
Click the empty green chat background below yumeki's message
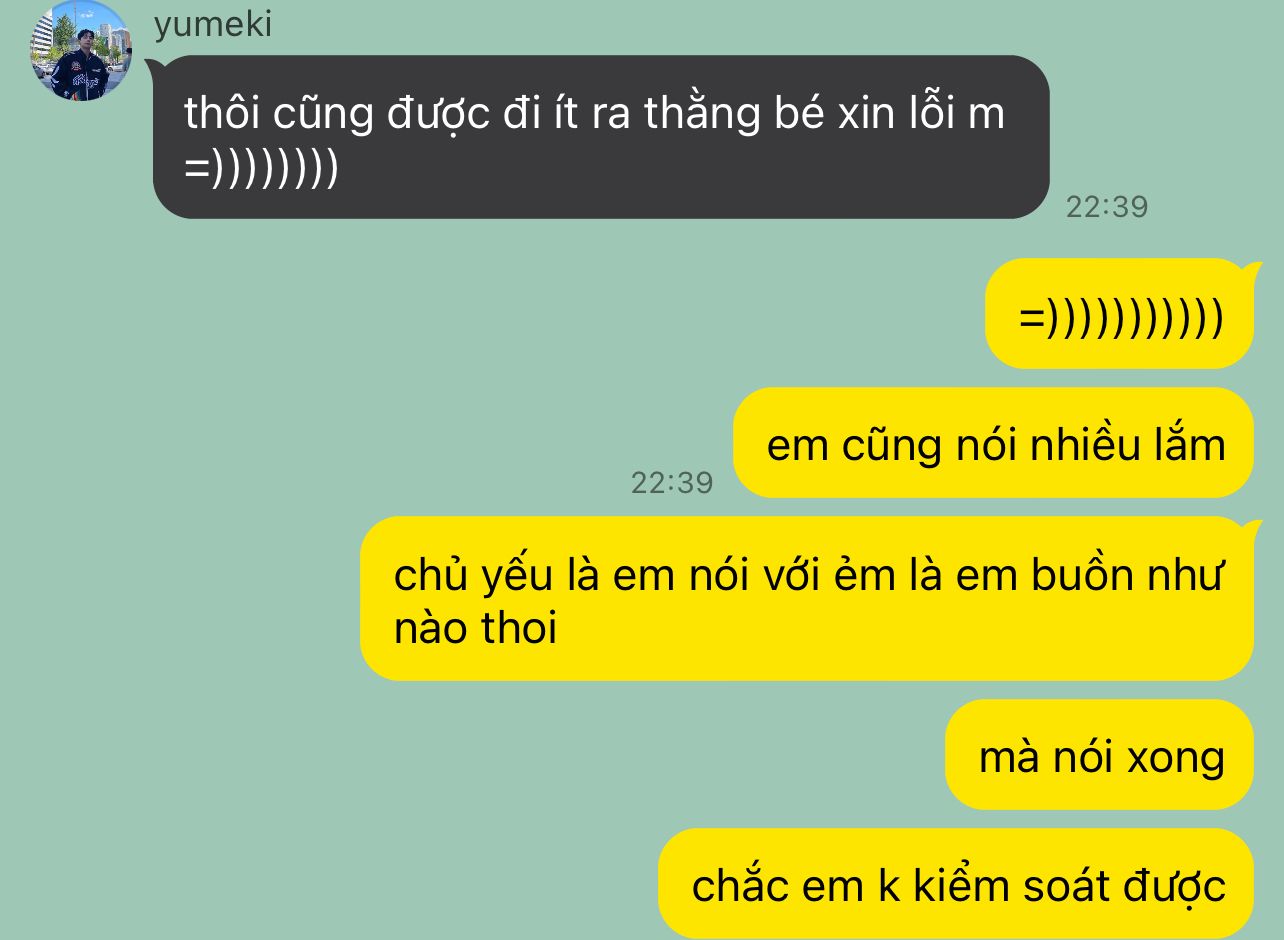(500, 320)
